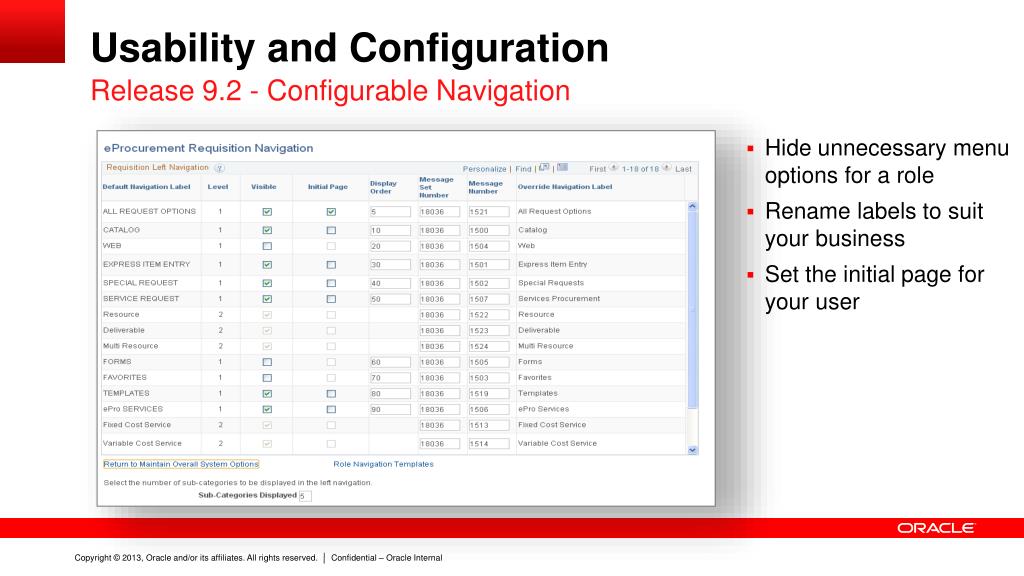Click 'Fixed Cost Service' default label

(137, 424)
